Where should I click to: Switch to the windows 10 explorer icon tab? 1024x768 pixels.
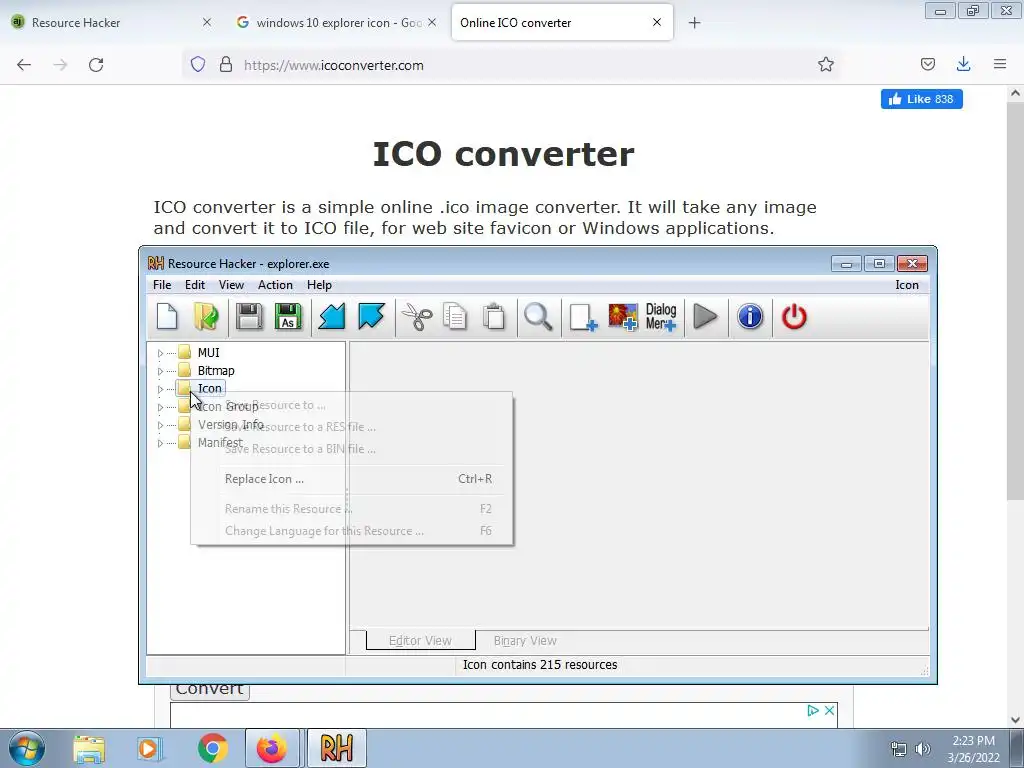[x=335, y=23]
